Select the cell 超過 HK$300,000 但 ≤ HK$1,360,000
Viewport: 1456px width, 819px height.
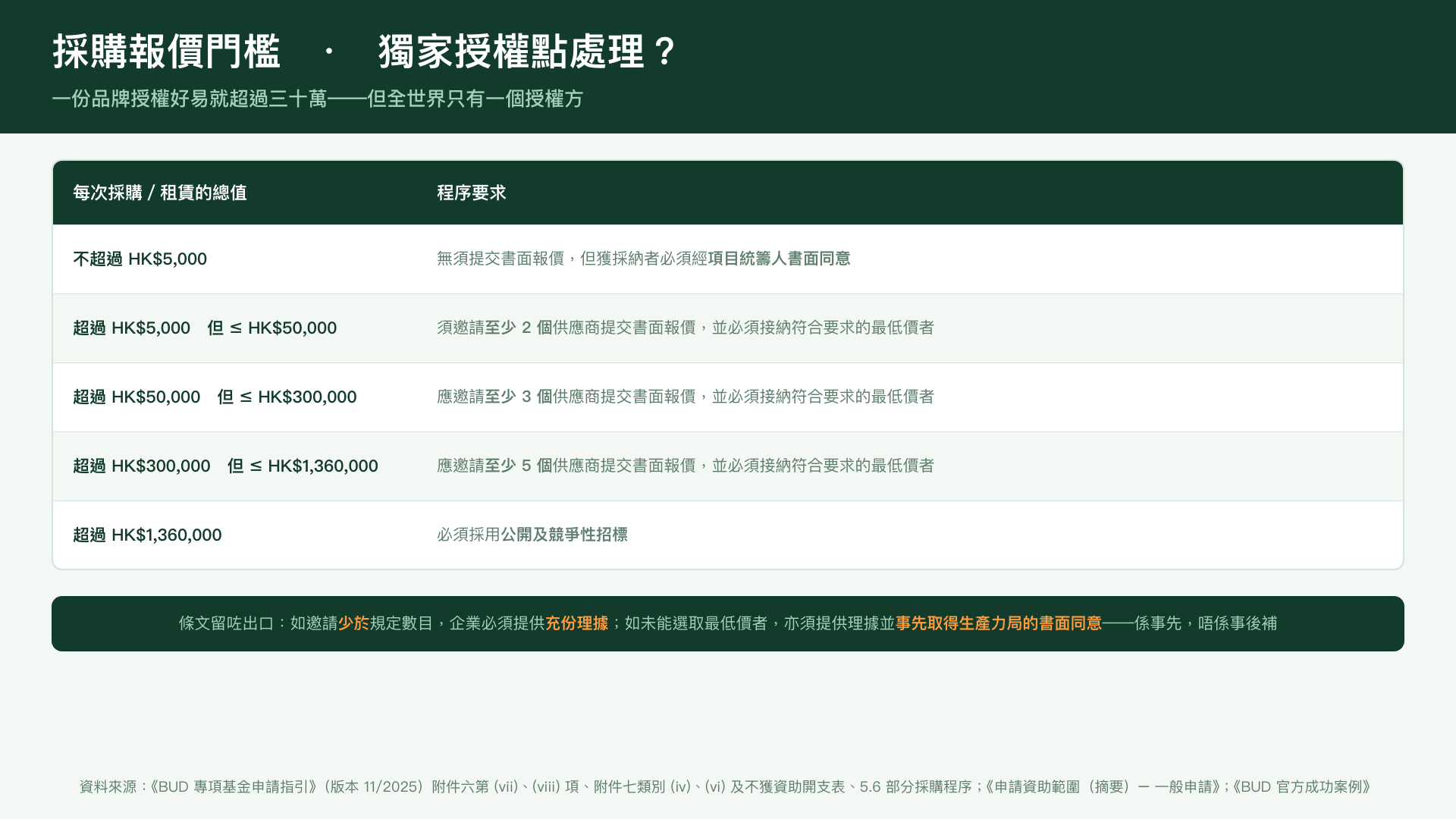coord(225,466)
